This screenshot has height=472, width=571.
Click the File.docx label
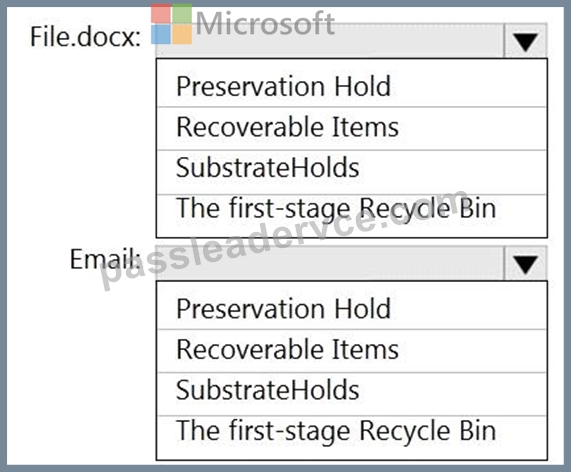(85, 37)
